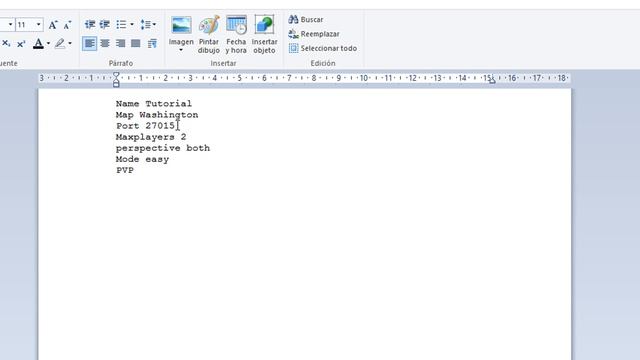
Task: Click Insertar objeto
Action: (264, 35)
